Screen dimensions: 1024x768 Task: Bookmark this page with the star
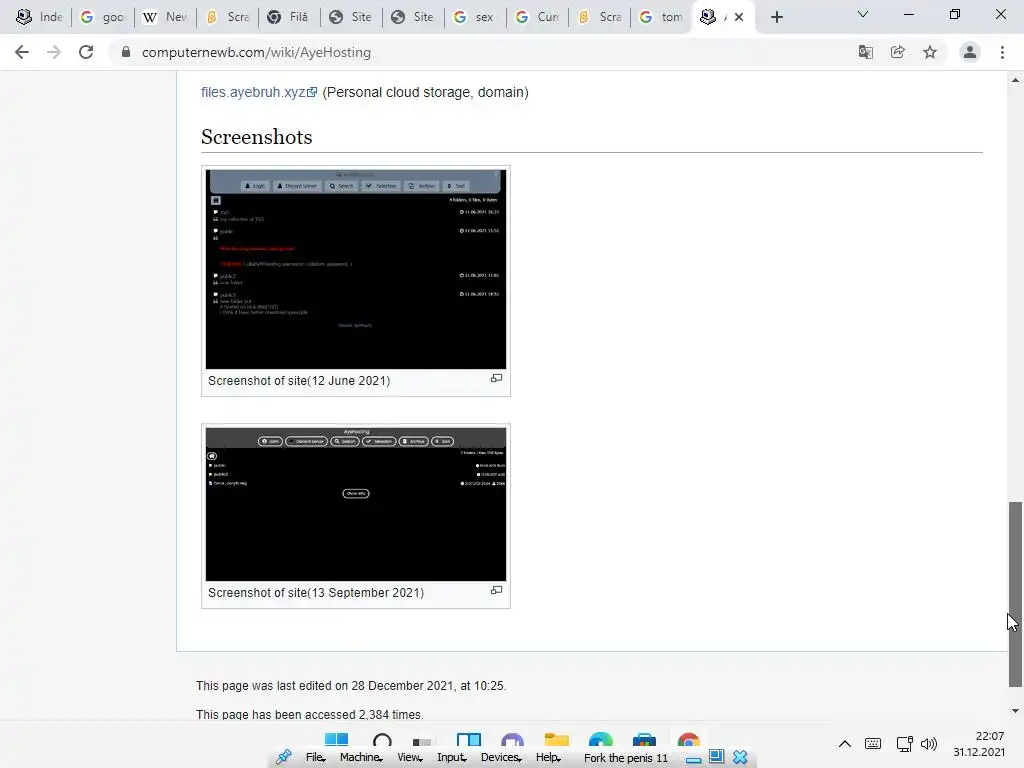click(x=929, y=52)
